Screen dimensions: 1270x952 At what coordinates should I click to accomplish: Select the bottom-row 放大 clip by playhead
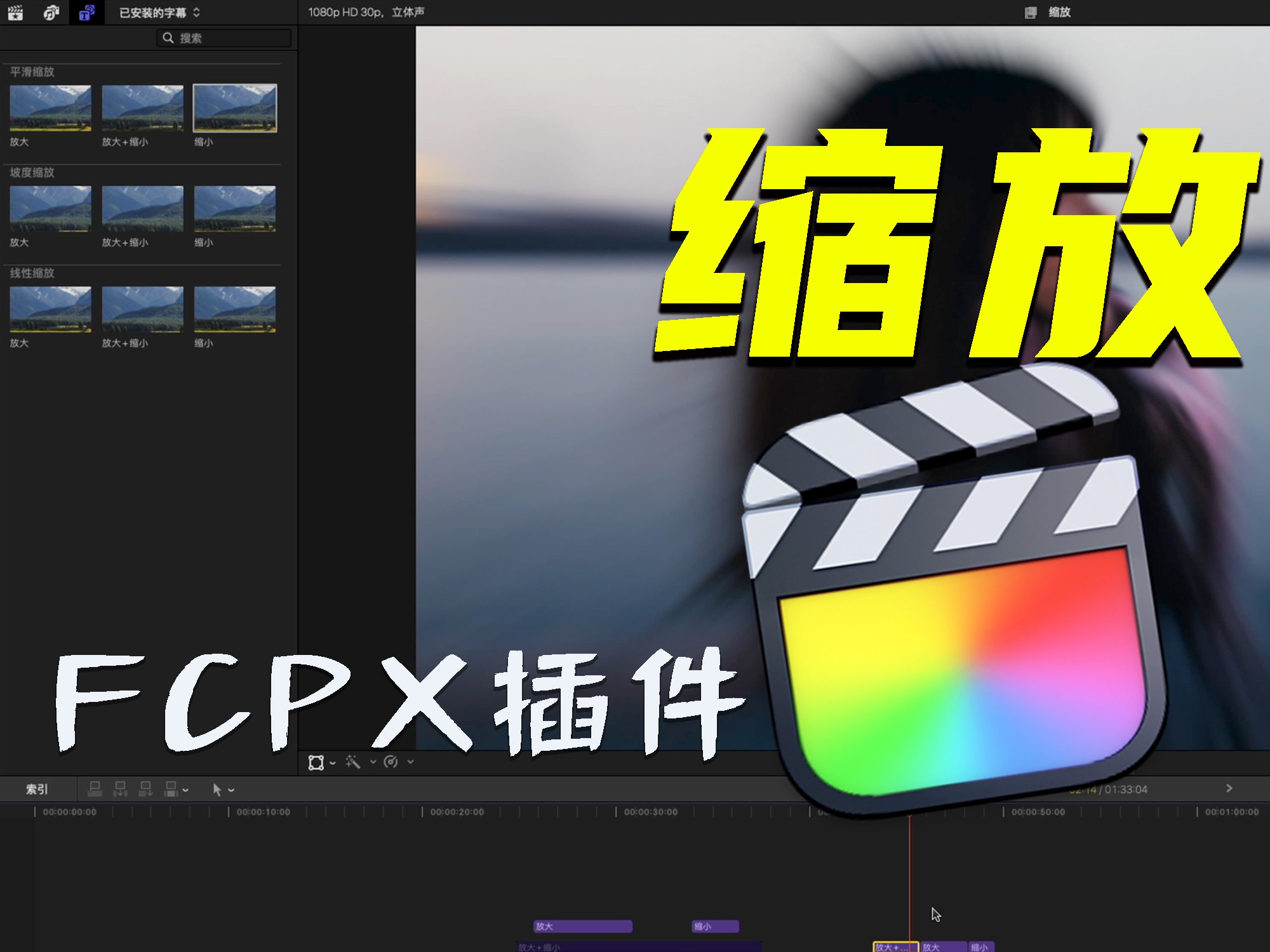944,947
